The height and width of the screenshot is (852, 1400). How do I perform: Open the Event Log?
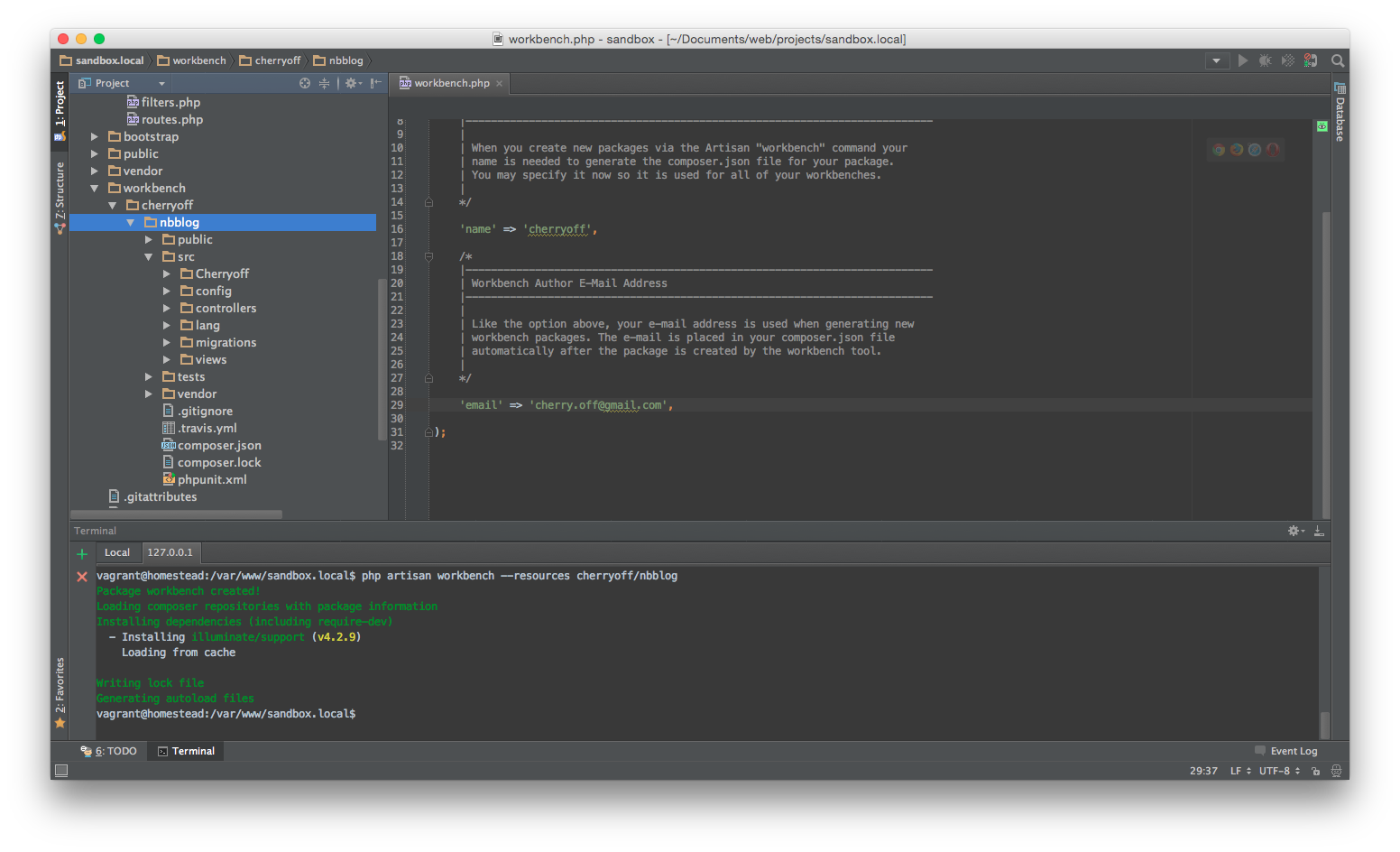pyautogui.click(x=1286, y=751)
